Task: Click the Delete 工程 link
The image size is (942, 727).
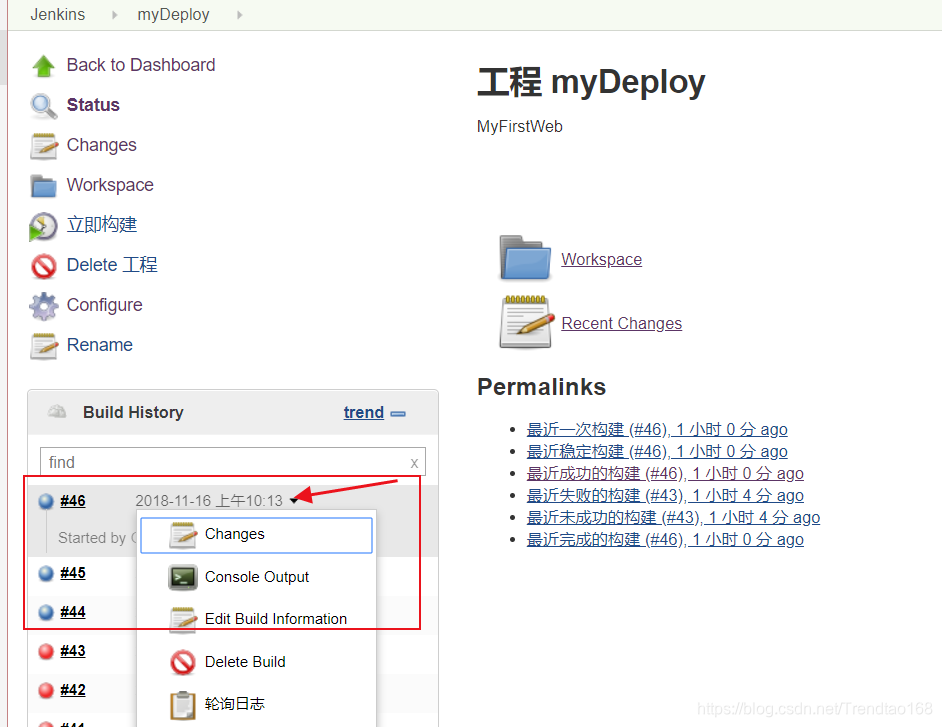Action: pos(112,265)
